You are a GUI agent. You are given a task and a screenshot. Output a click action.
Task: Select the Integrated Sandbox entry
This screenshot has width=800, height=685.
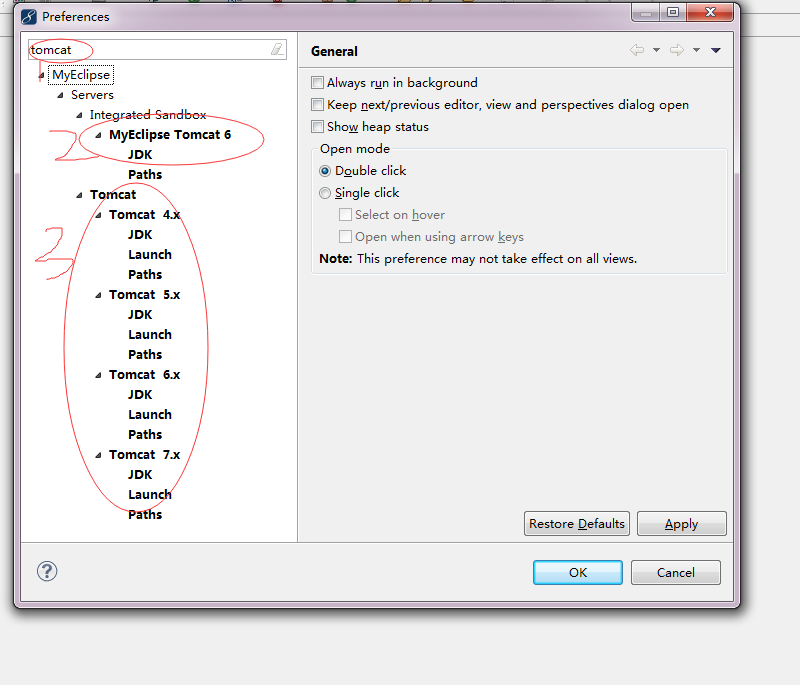pyautogui.click(x=148, y=115)
